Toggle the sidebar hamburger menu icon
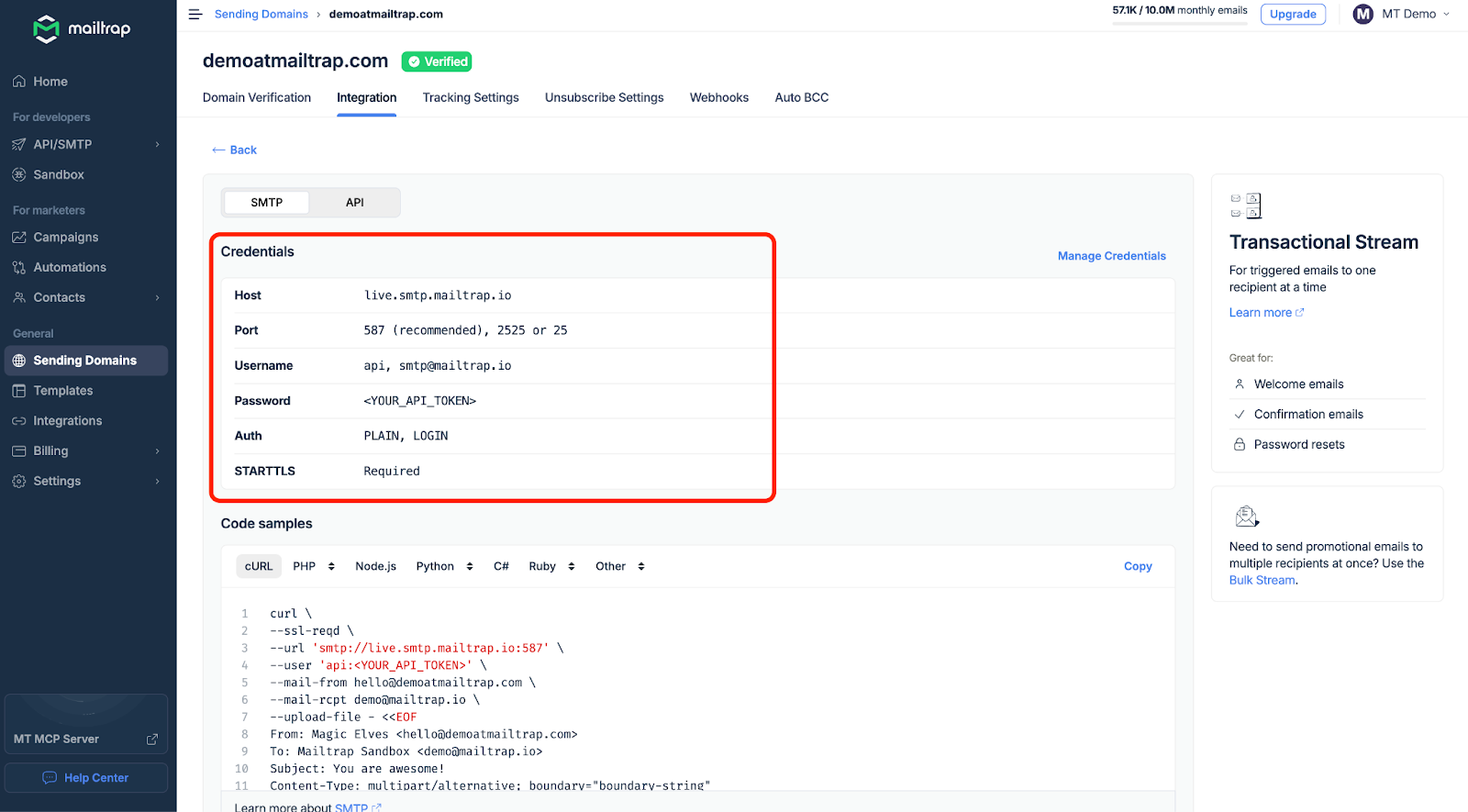The height and width of the screenshot is (812, 1468). 195,14
